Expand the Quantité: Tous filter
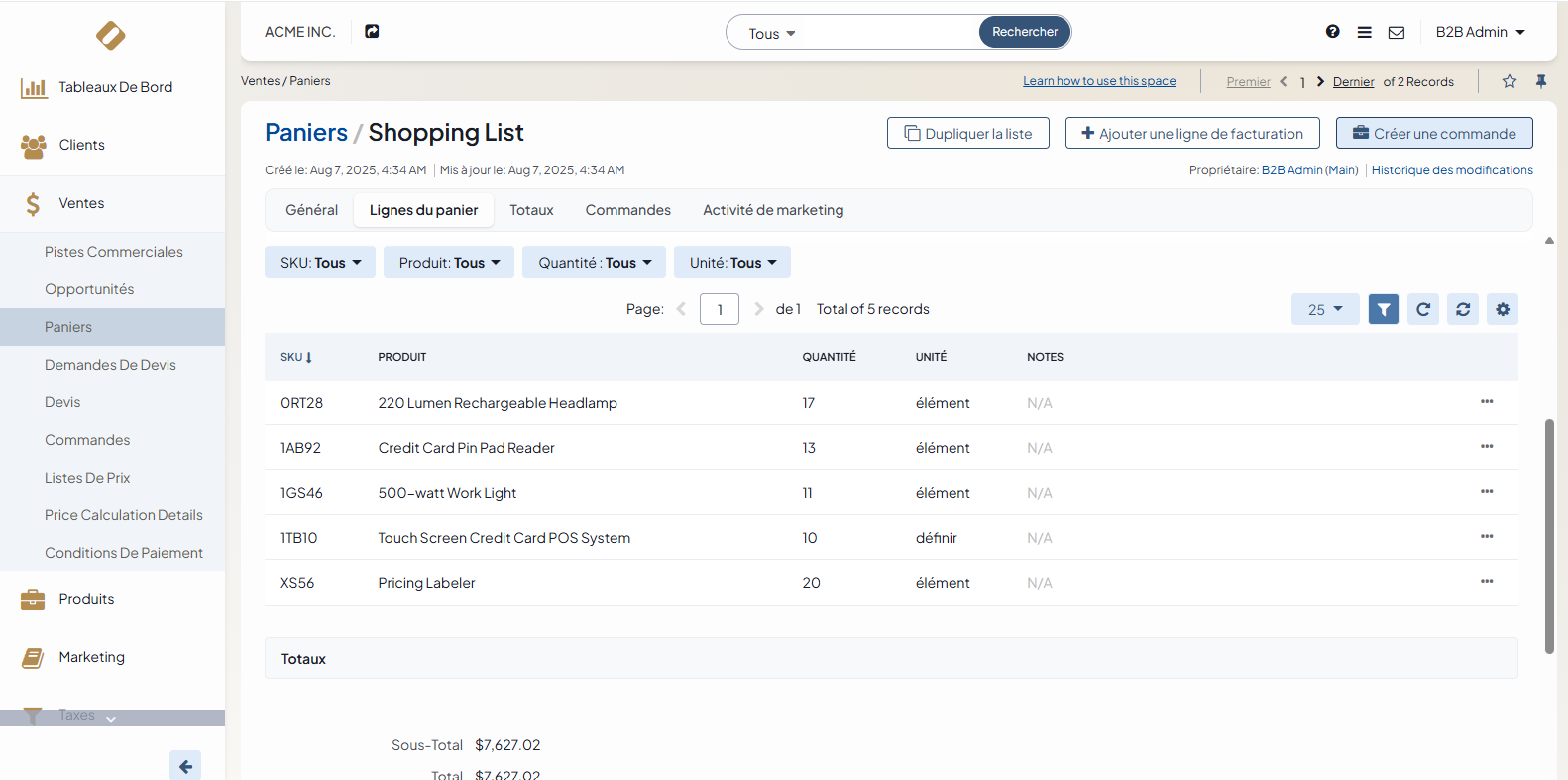This screenshot has width=1568, height=780. (595, 262)
